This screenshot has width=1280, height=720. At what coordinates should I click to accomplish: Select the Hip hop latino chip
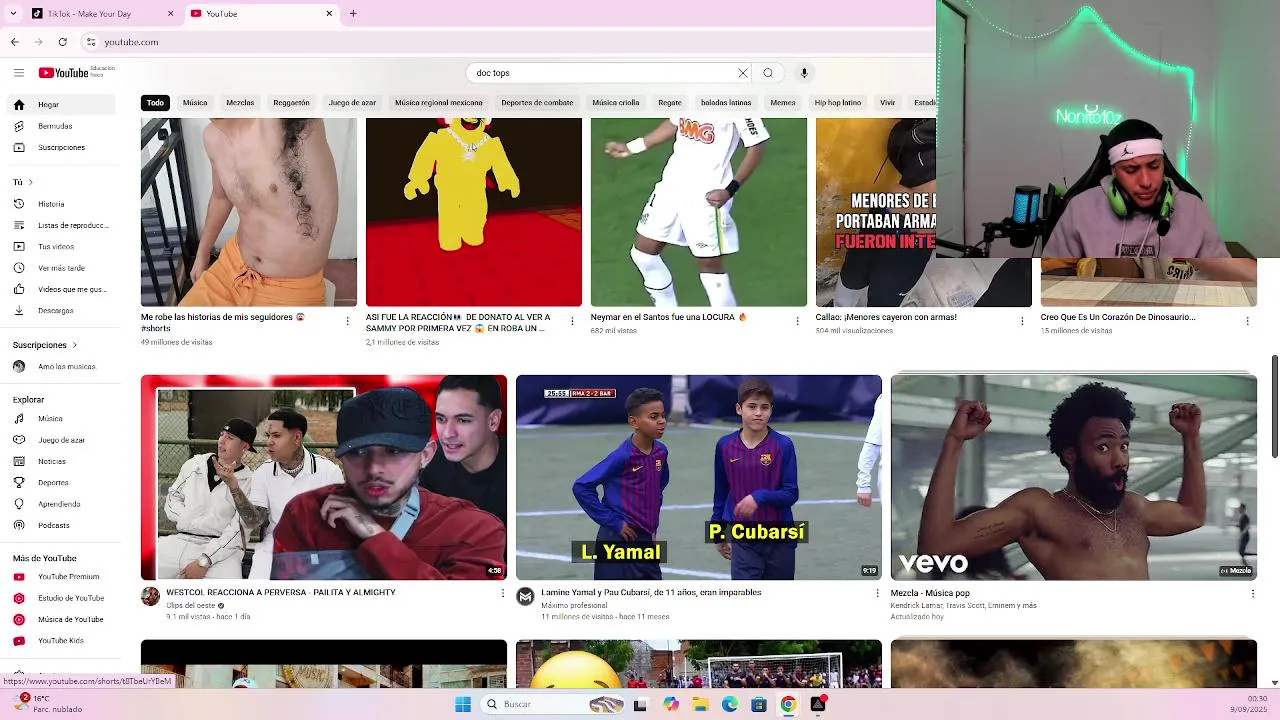[838, 103]
